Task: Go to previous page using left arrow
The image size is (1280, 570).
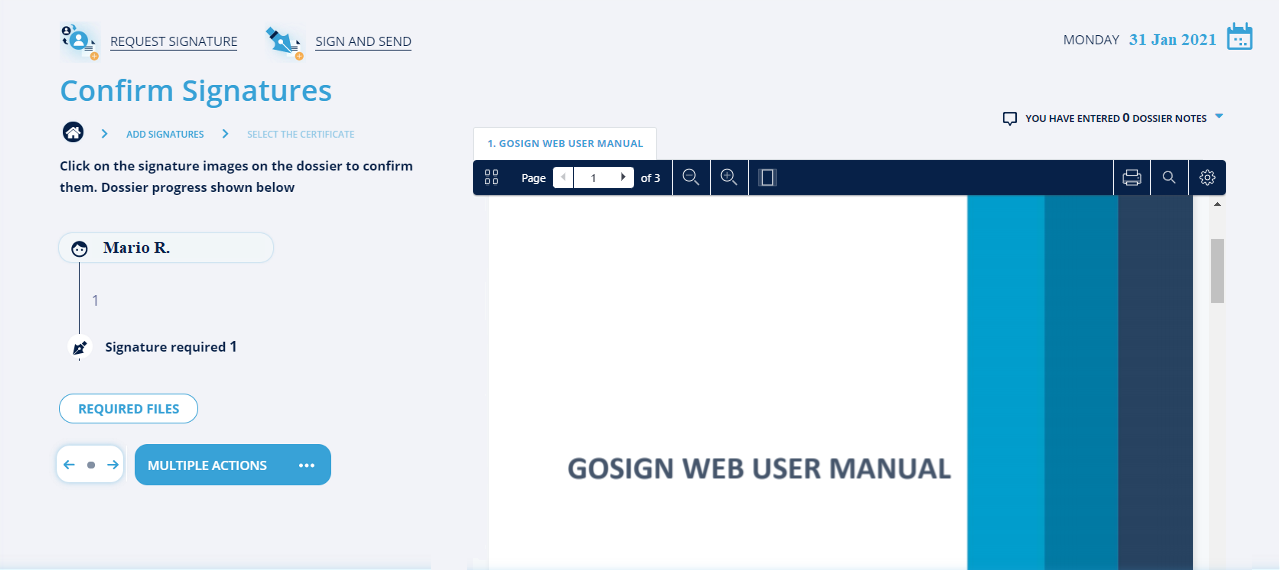Action: tap(563, 177)
